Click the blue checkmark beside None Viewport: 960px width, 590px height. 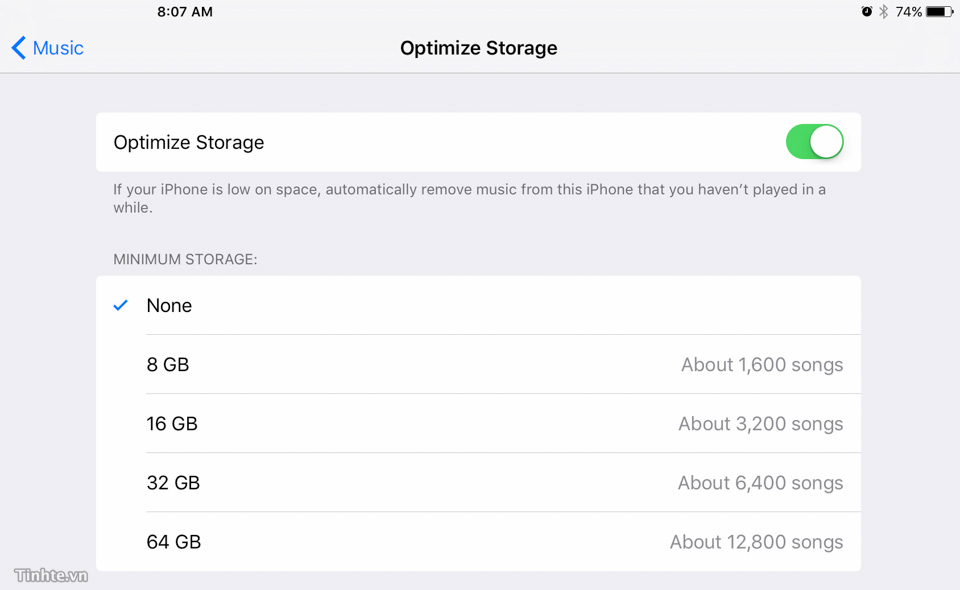click(121, 305)
